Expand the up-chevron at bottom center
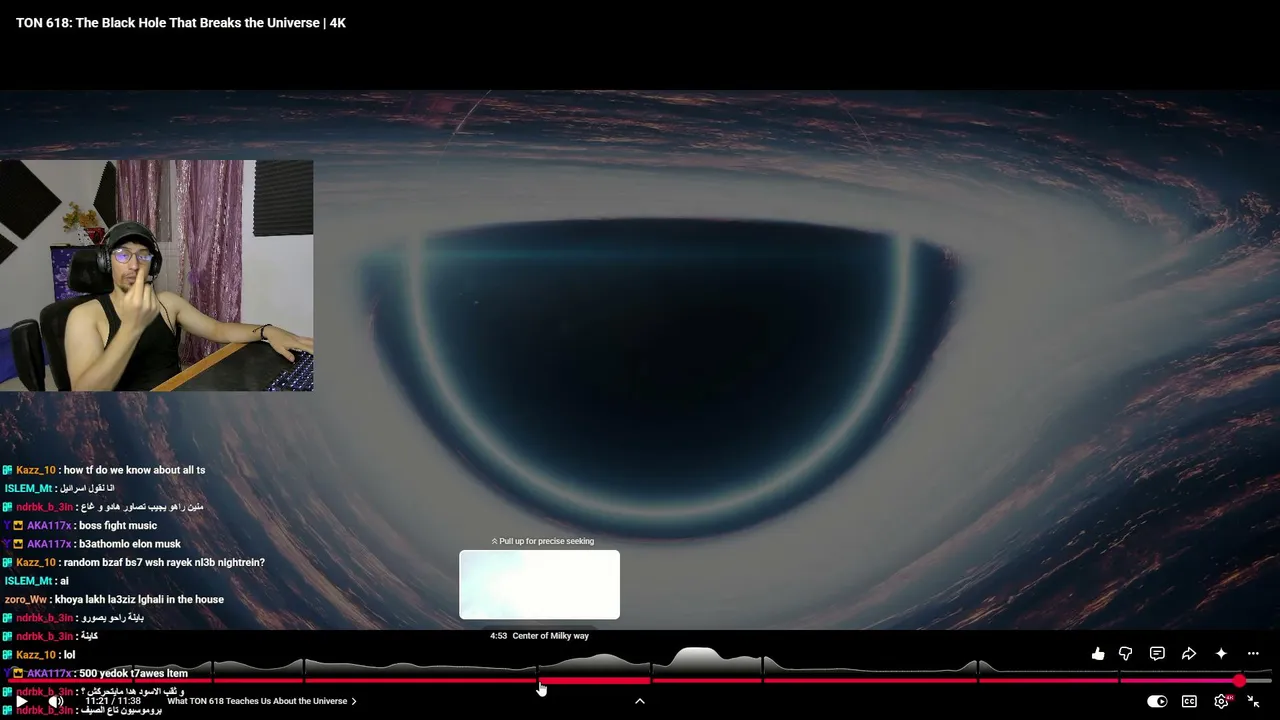Screen dimensions: 1280x720 point(640,701)
